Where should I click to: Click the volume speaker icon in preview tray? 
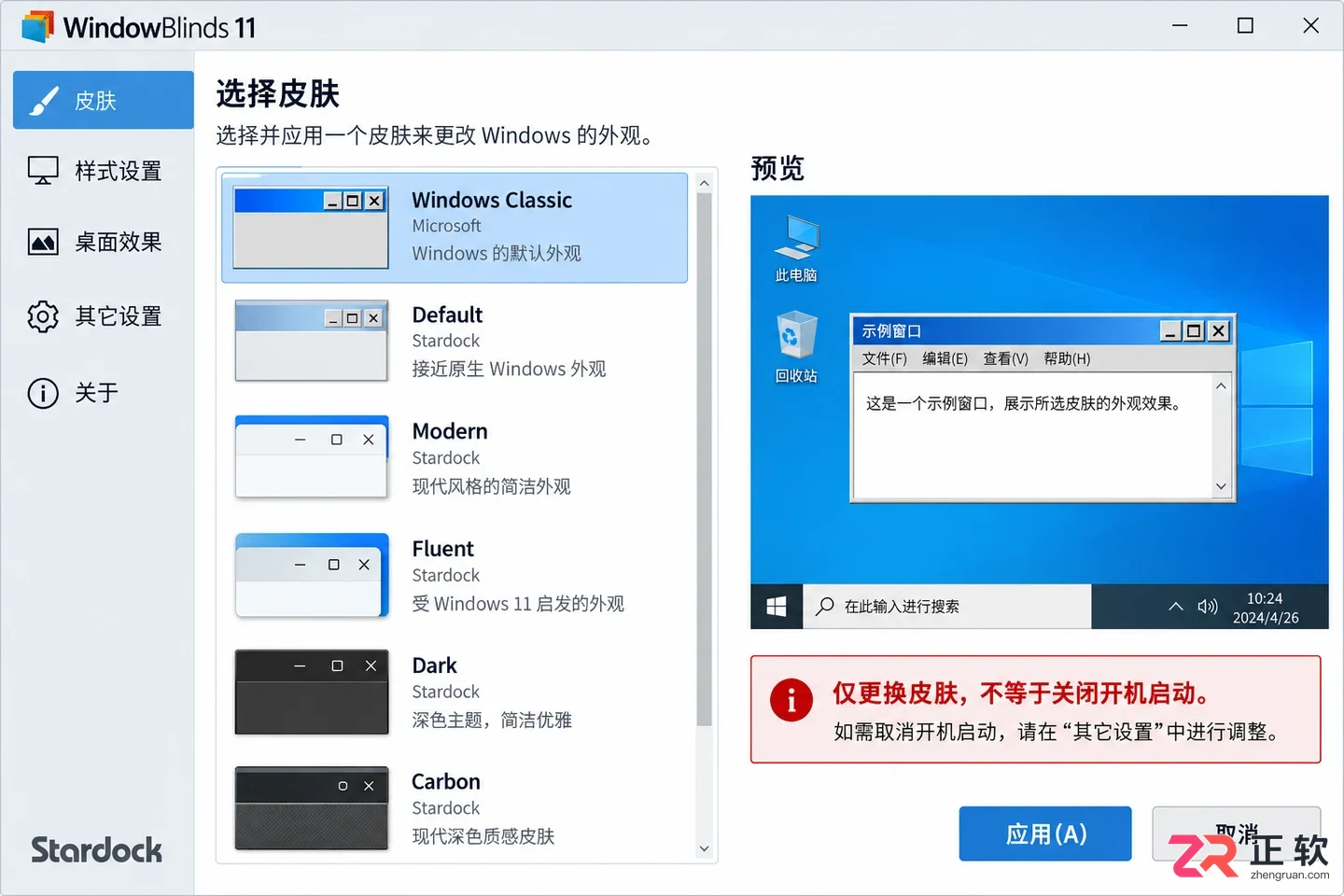[x=1208, y=607]
